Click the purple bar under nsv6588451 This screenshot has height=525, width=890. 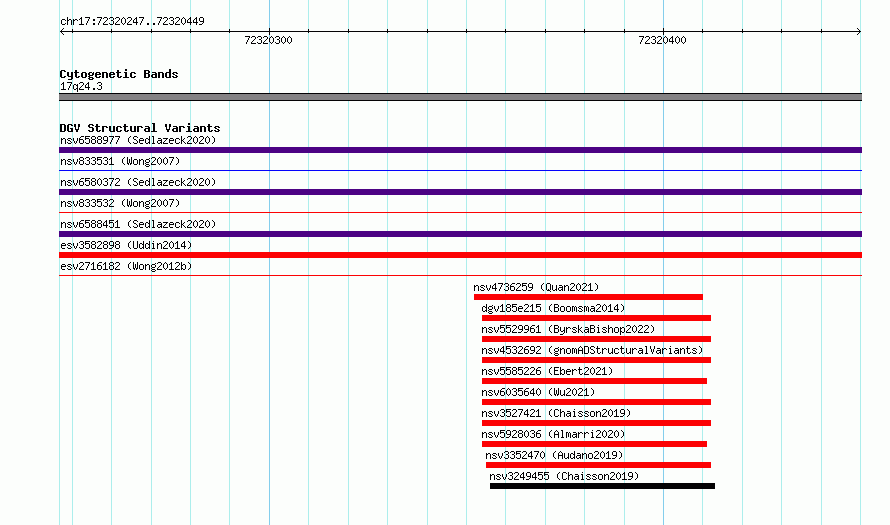(460, 234)
